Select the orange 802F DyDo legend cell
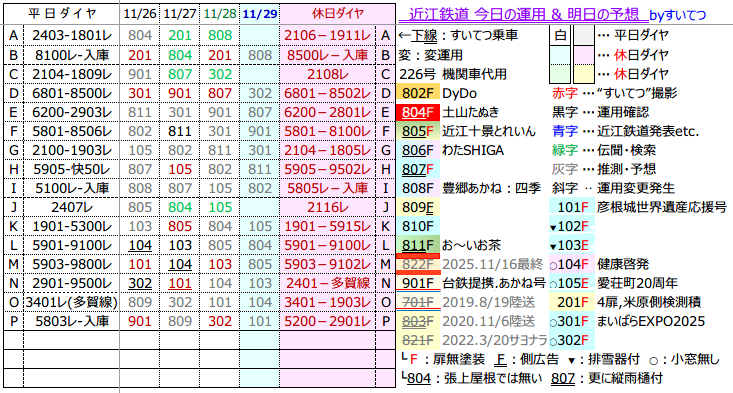 point(418,93)
